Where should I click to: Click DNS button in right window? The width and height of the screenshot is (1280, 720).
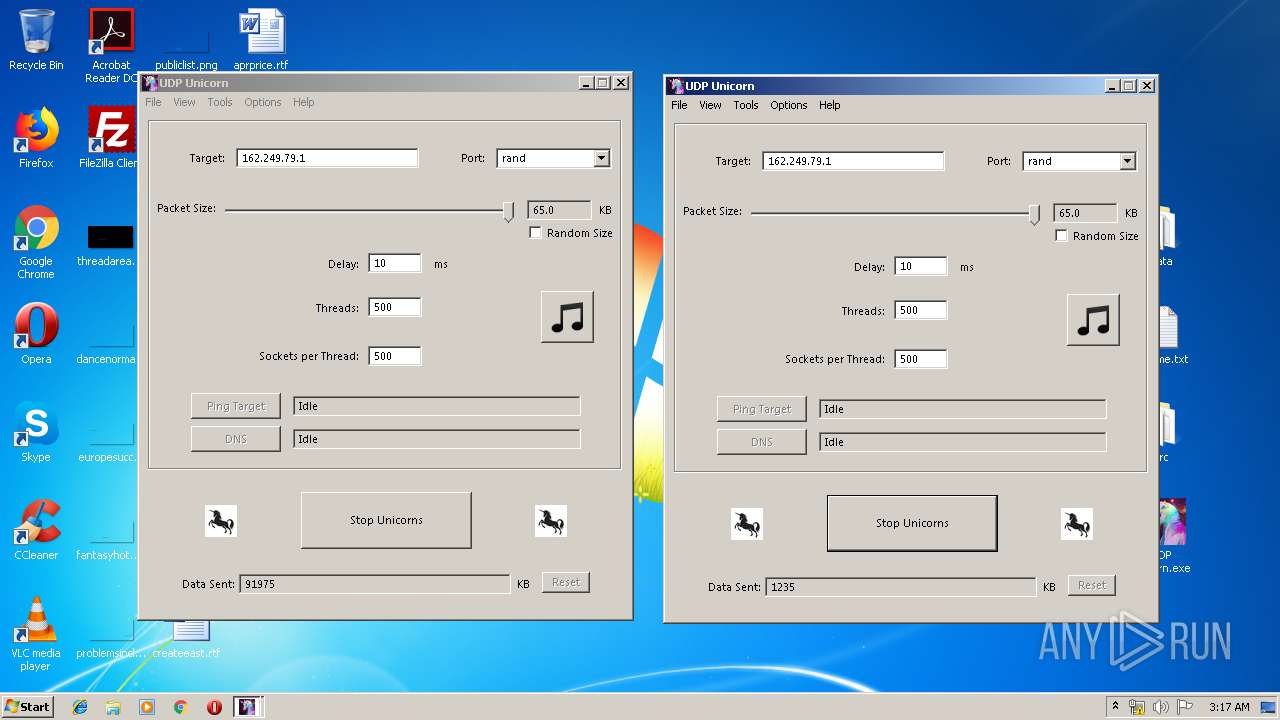click(762, 442)
